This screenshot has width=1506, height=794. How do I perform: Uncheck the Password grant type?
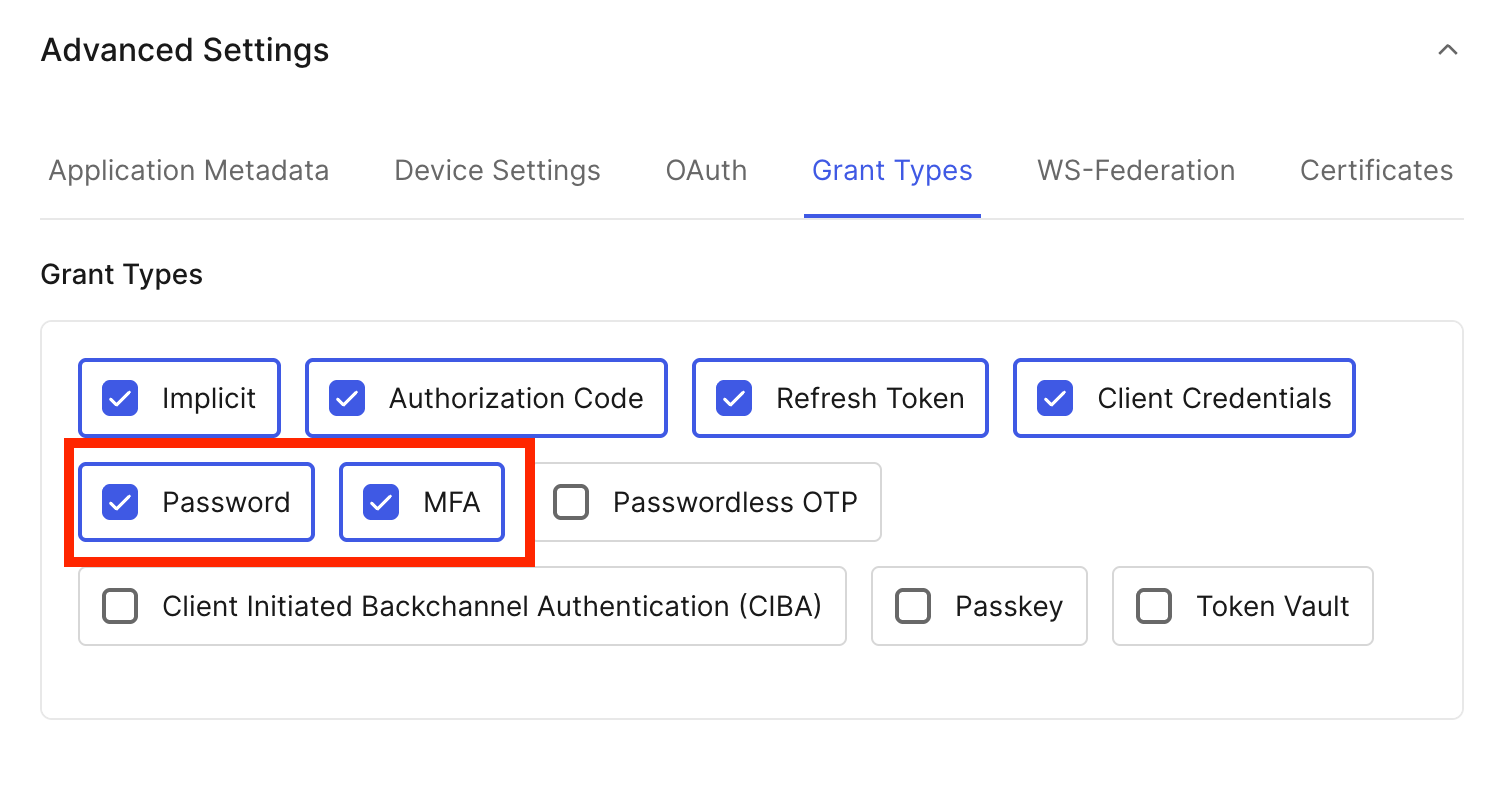click(120, 502)
